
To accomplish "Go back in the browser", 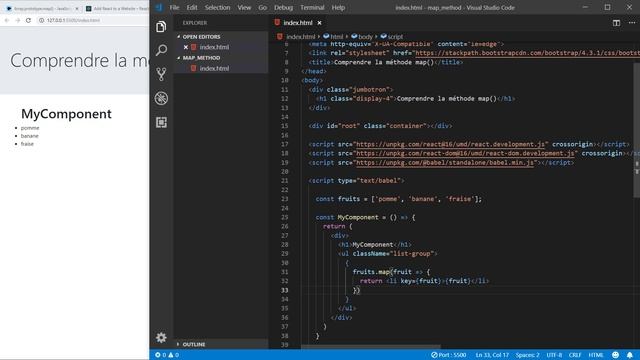I will (x=7, y=20).
